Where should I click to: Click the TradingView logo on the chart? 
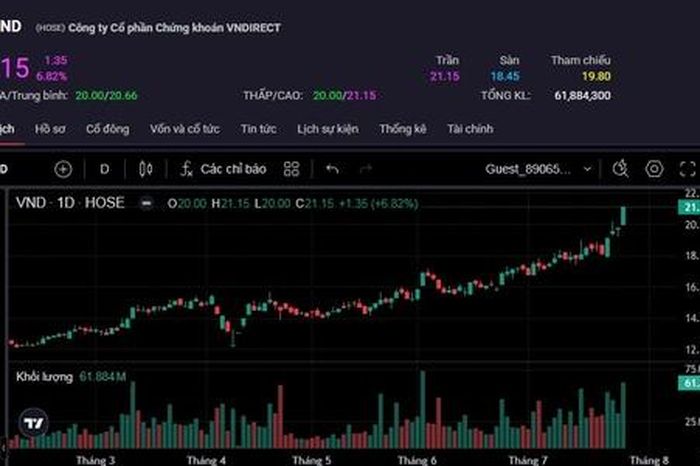pos(33,422)
